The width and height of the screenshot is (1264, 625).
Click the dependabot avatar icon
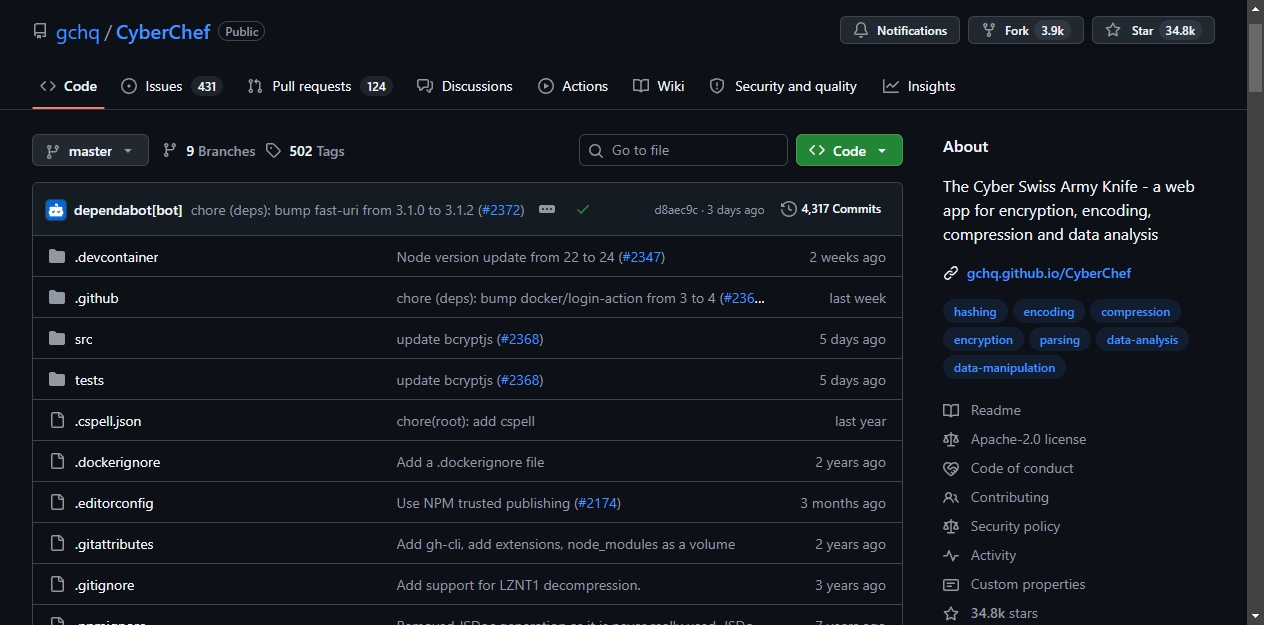56,210
